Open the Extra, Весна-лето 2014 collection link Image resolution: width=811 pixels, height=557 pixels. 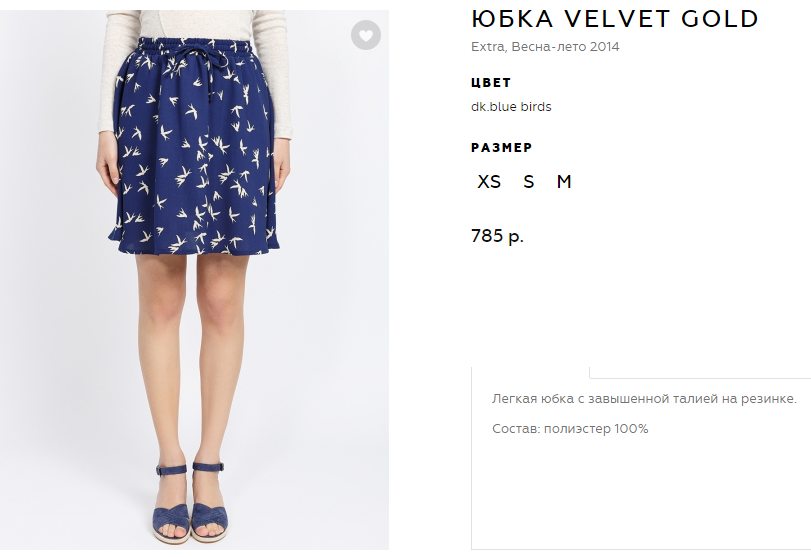[545, 47]
